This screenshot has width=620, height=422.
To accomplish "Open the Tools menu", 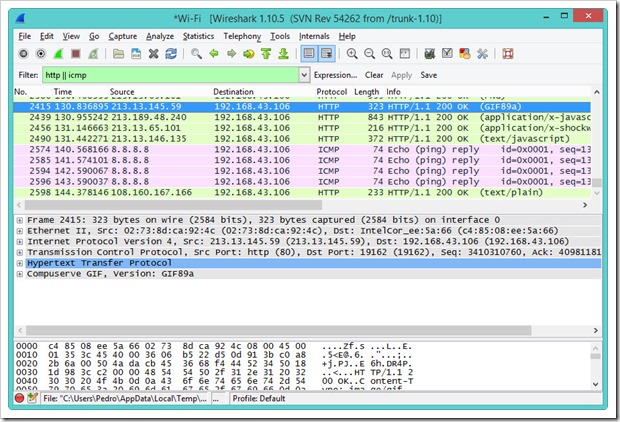I will coord(280,36).
